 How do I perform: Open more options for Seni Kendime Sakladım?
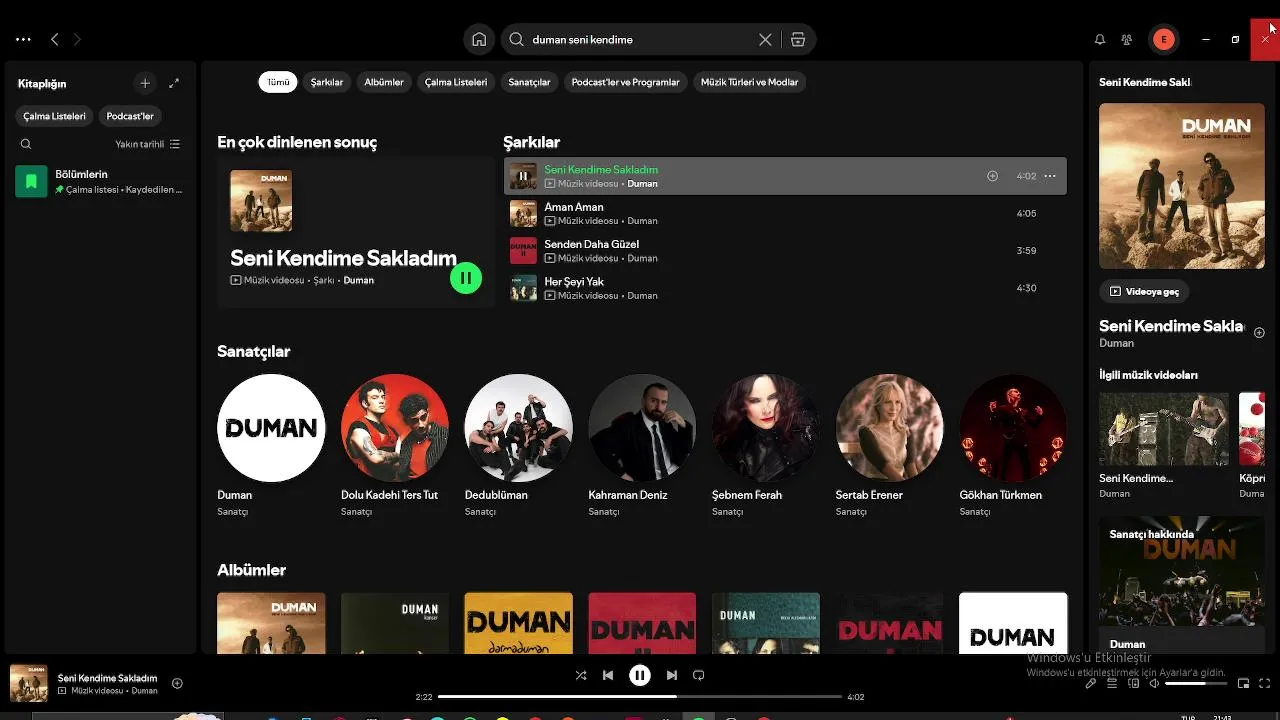tap(1050, 176)
